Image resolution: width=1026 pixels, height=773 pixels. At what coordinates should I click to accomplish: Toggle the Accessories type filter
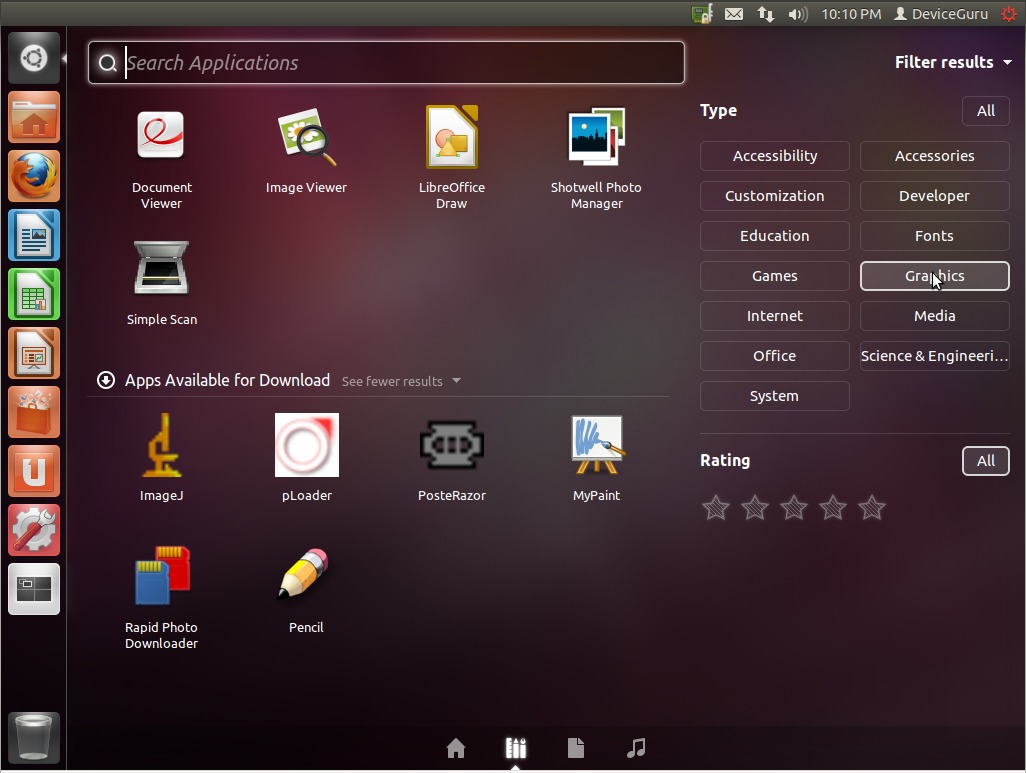tap(934, 156)
